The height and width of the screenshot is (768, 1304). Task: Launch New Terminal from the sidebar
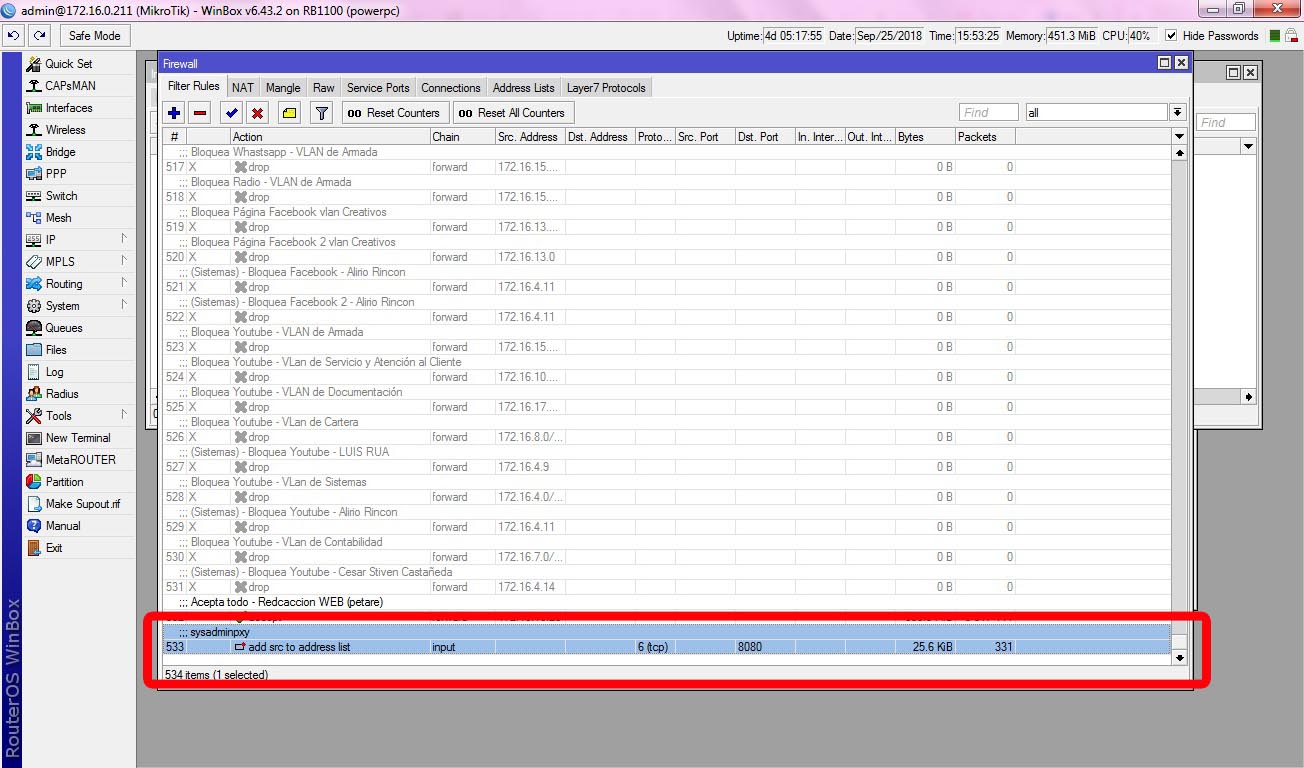pyautogui.click(x=80, y=438)
